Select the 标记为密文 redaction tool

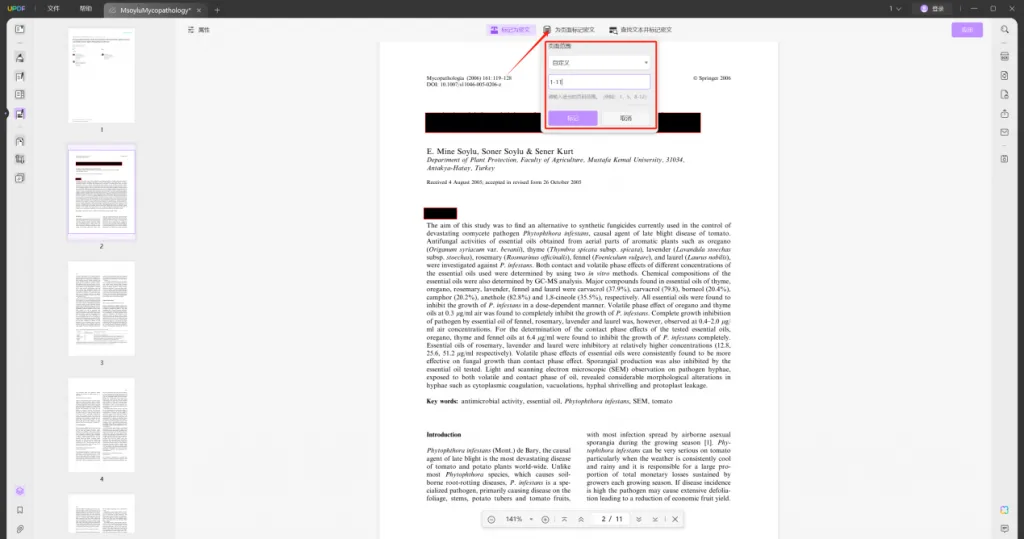click(x=511, y=30)
